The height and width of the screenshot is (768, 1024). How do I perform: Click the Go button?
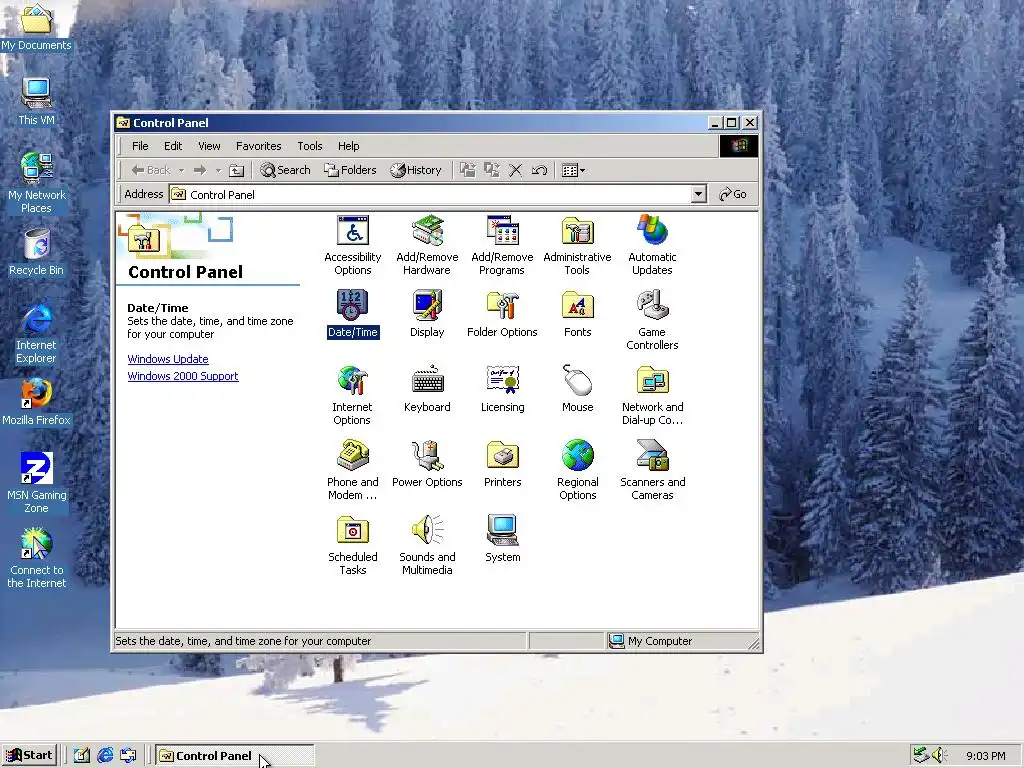733,194
